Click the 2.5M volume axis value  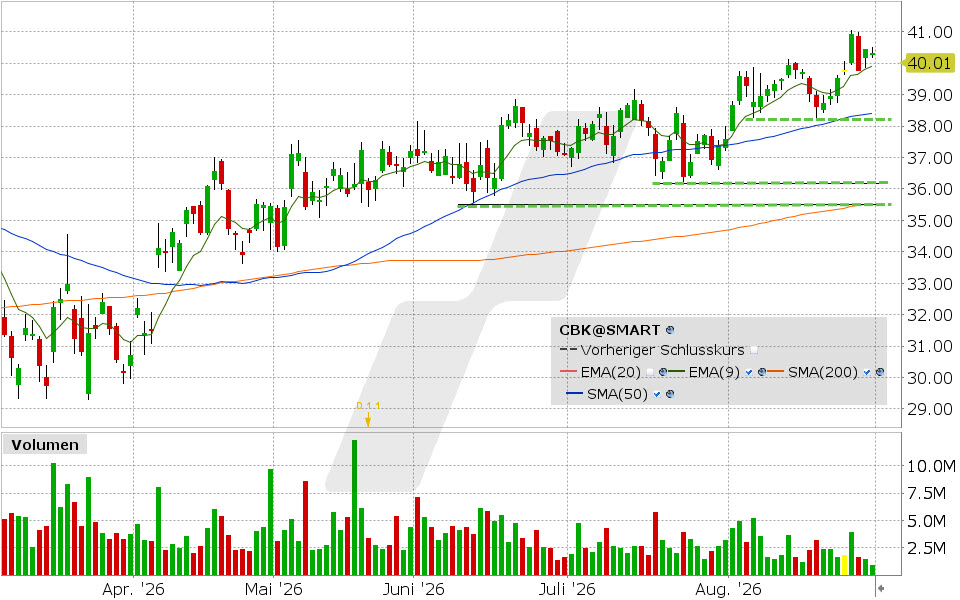927,548
